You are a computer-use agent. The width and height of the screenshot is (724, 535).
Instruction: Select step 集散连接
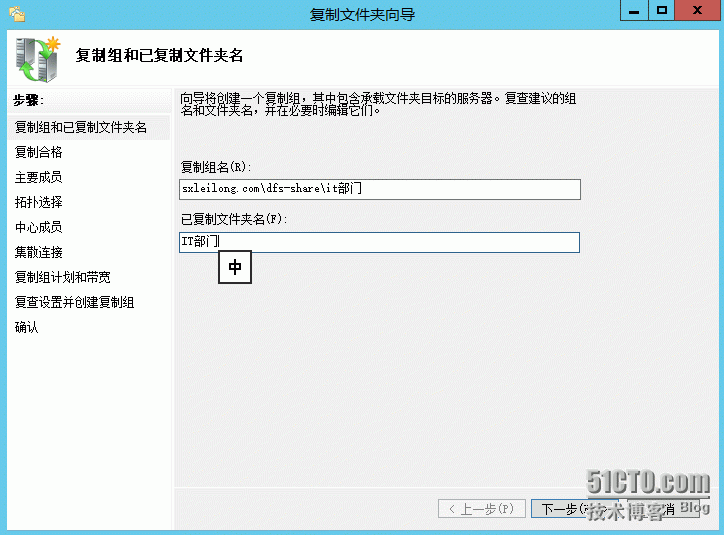pos(38,252)
